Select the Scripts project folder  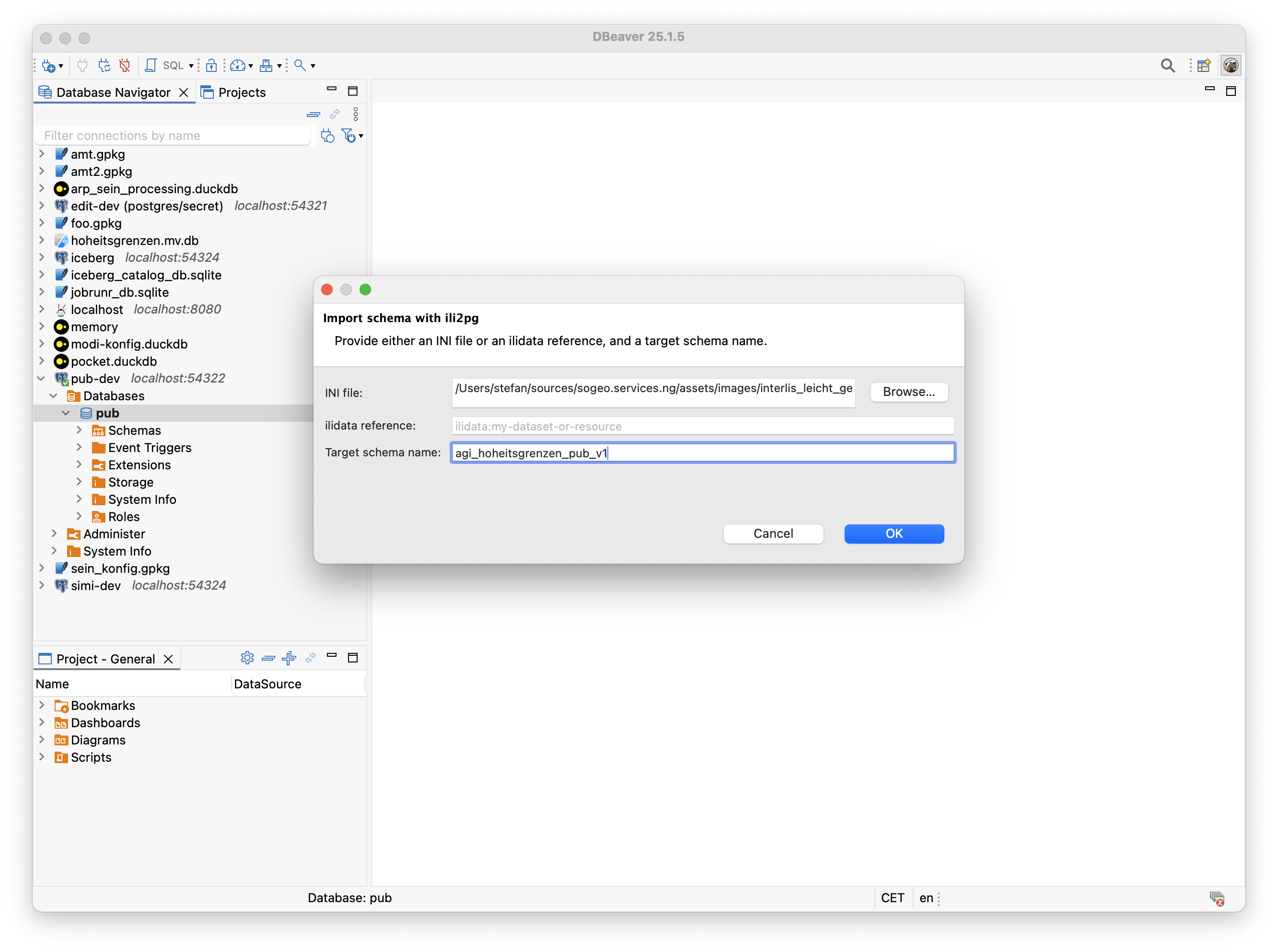click(x=91, y=757)
